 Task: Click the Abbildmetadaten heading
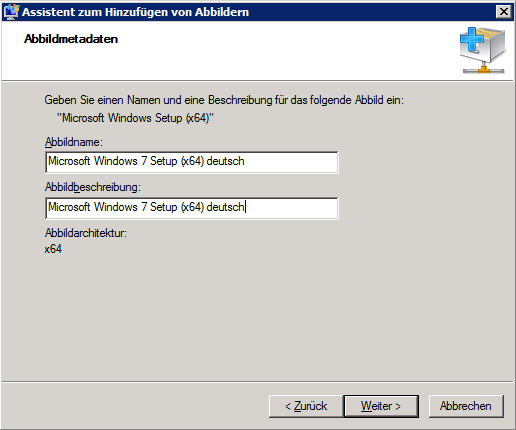coord(71,39)
